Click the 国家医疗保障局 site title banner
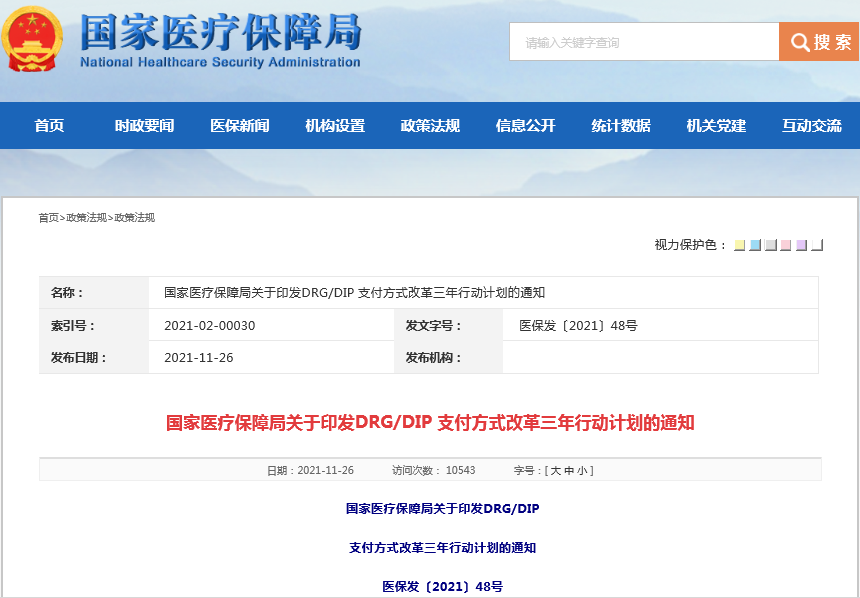The height and width of the screenshot is (598, 860). pyautogui.click(x=221, y=31)
